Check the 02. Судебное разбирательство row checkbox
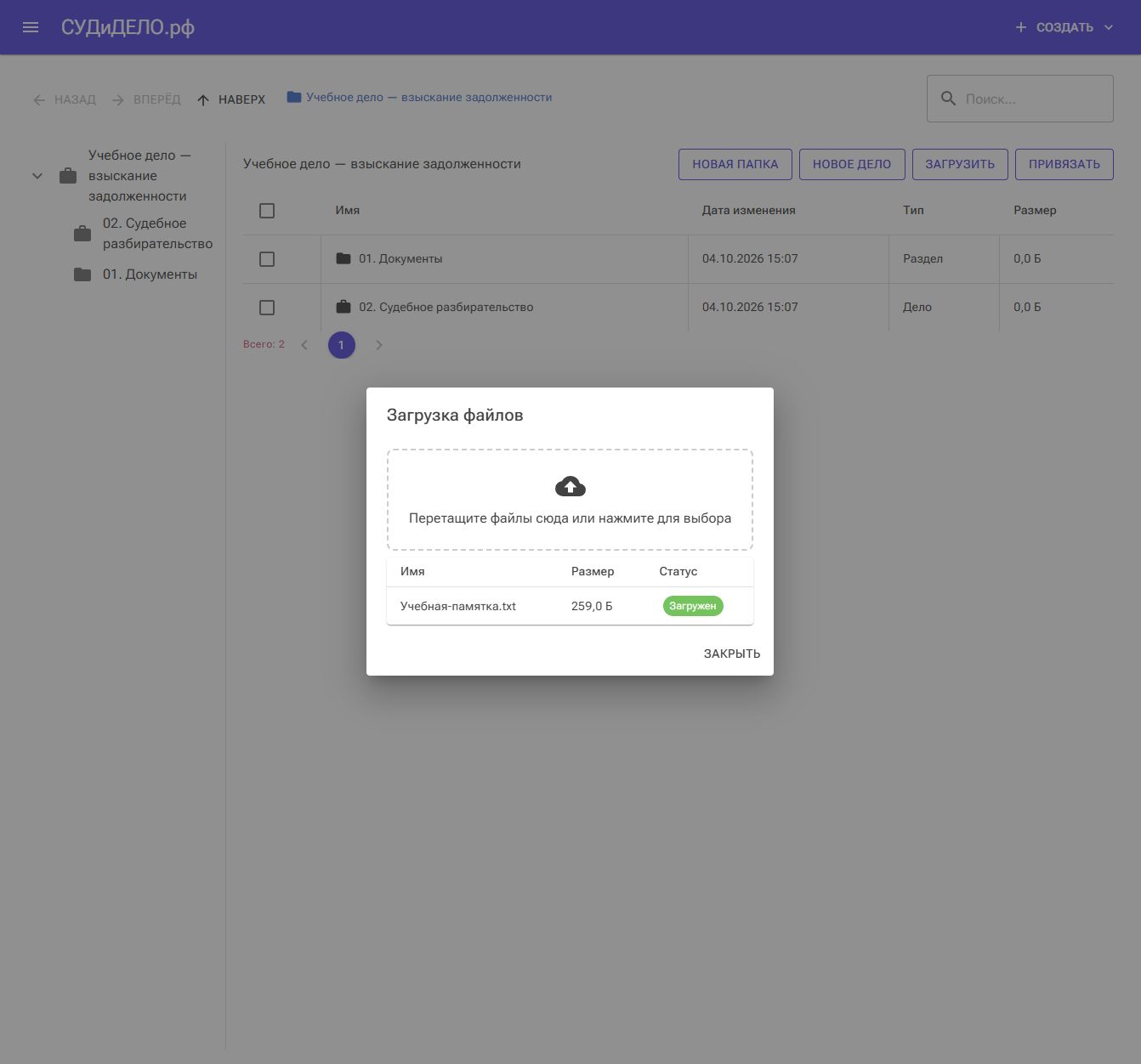Image resolution: width=1141 pixels, height=1064 pixels. (267, 308)
